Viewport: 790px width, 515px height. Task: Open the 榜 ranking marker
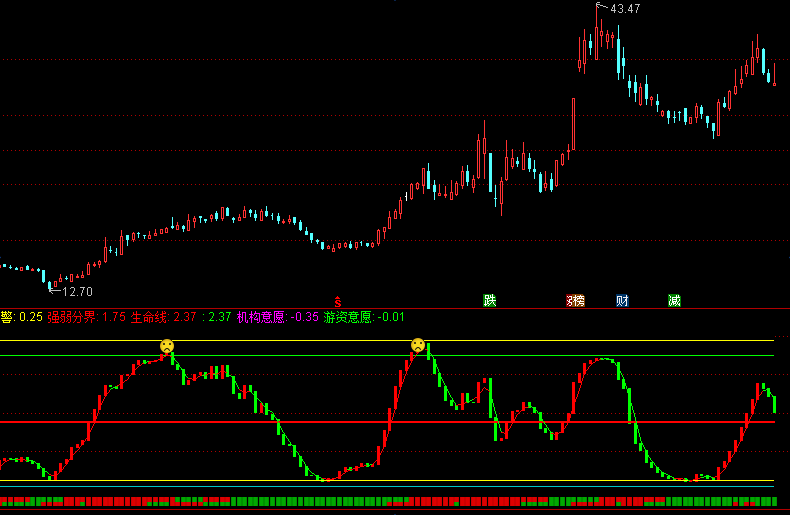575,301
